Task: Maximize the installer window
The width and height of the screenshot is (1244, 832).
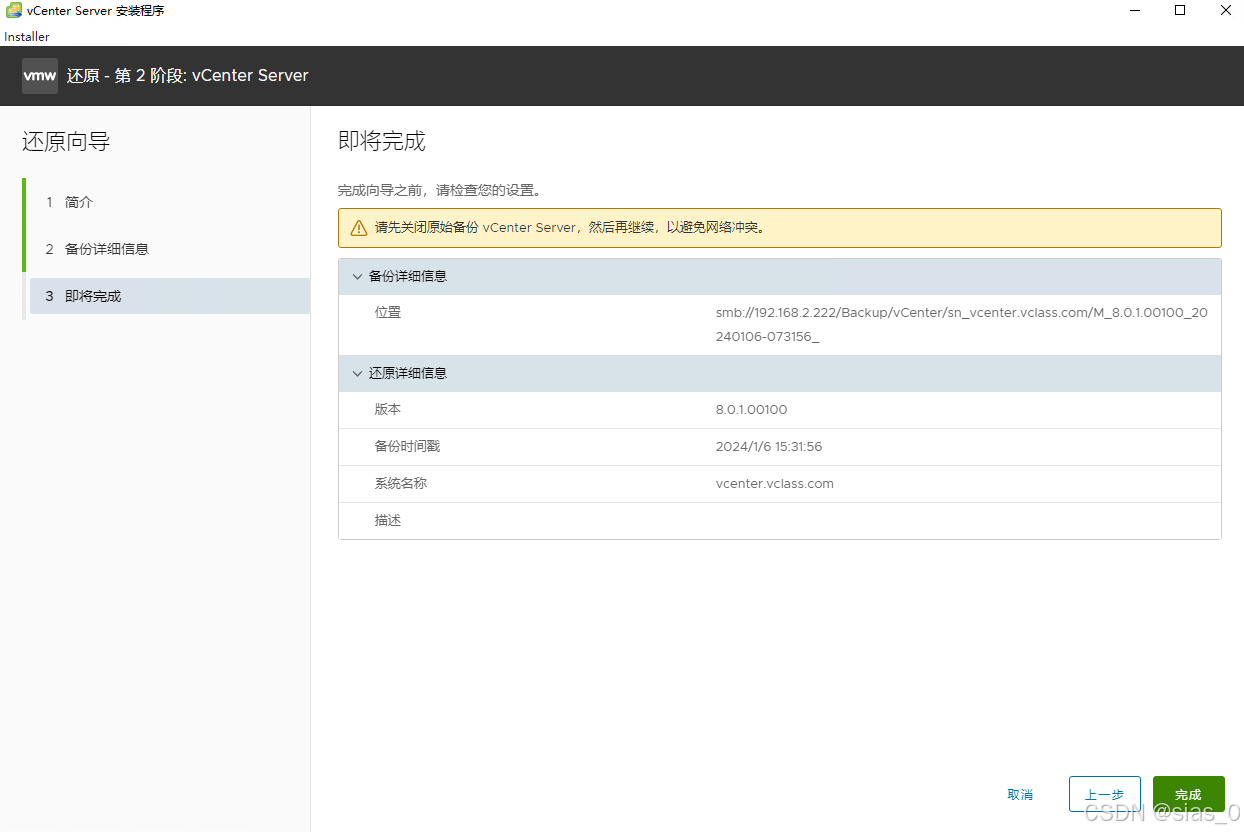Action: [x=1180, y=11]
